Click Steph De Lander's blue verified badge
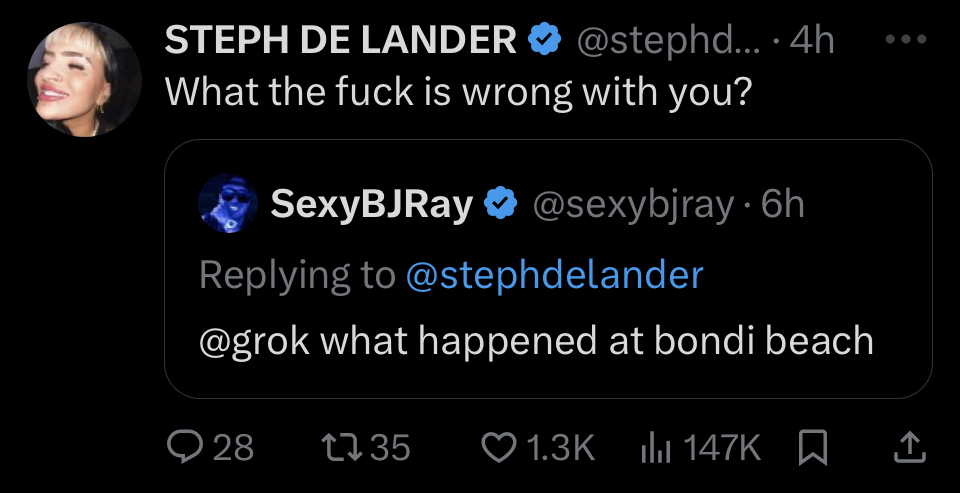 545,40
